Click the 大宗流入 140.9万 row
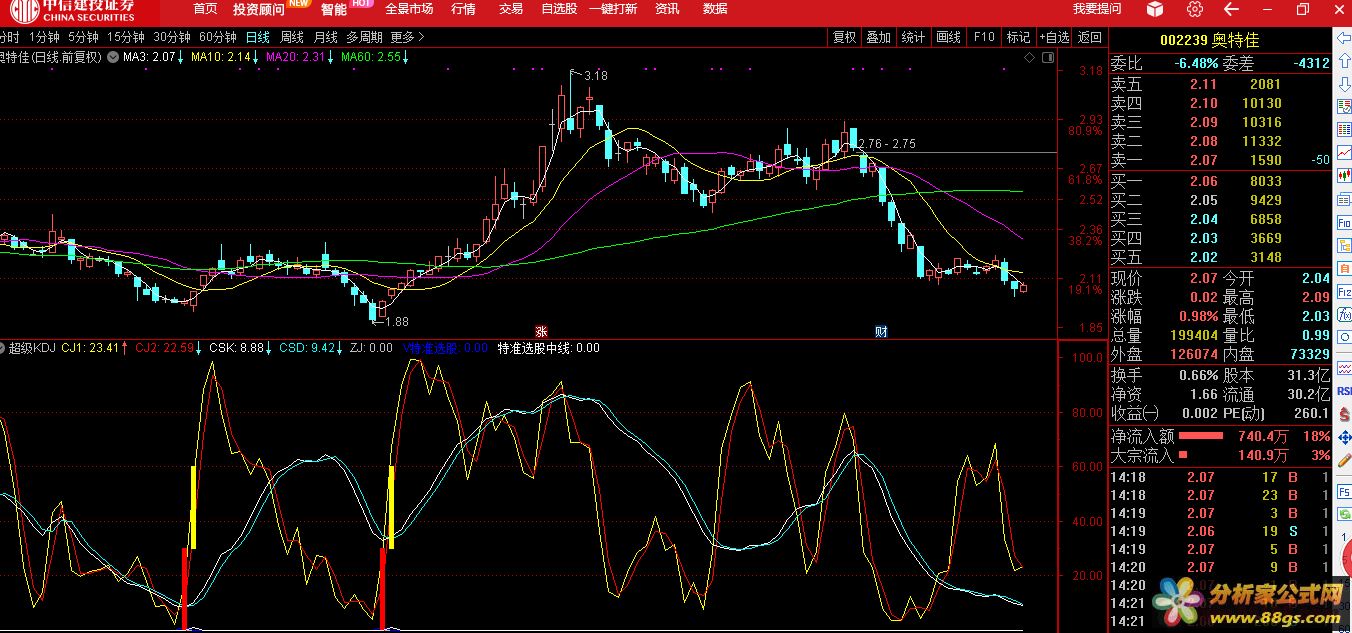1352x633 pixels. [1221, 455]
